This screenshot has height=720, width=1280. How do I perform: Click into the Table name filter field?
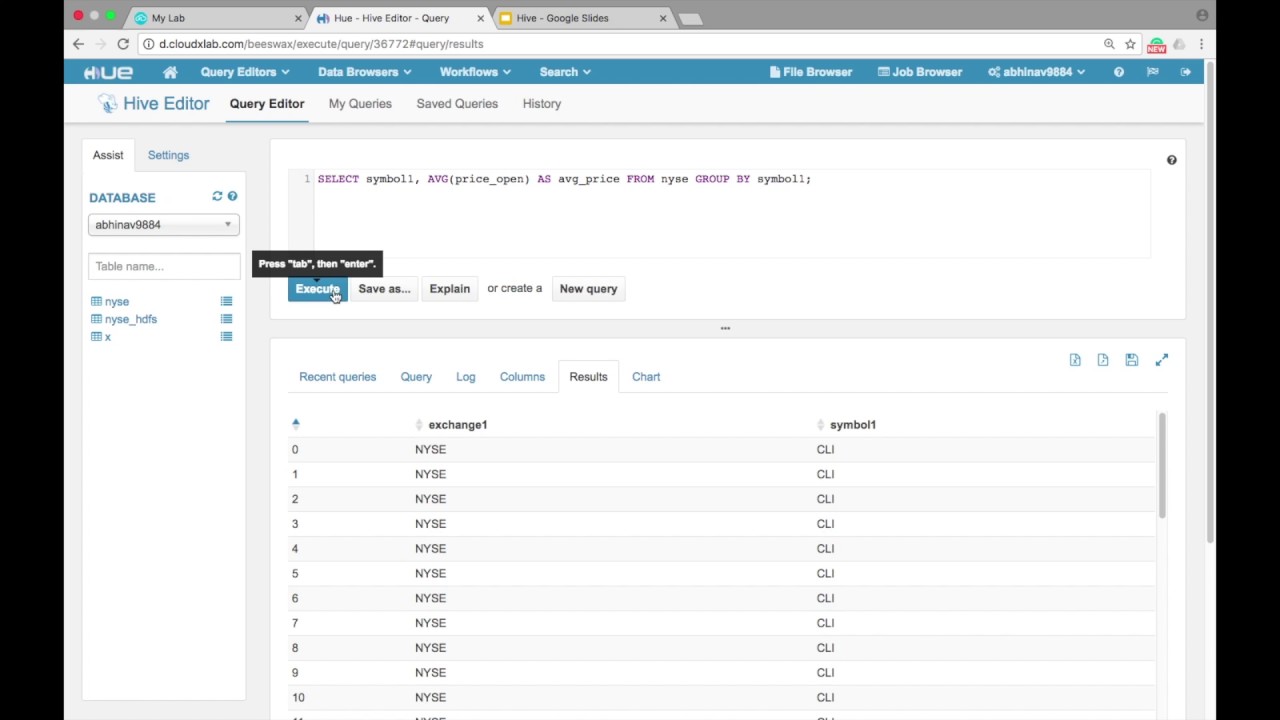tap(164, 266)
